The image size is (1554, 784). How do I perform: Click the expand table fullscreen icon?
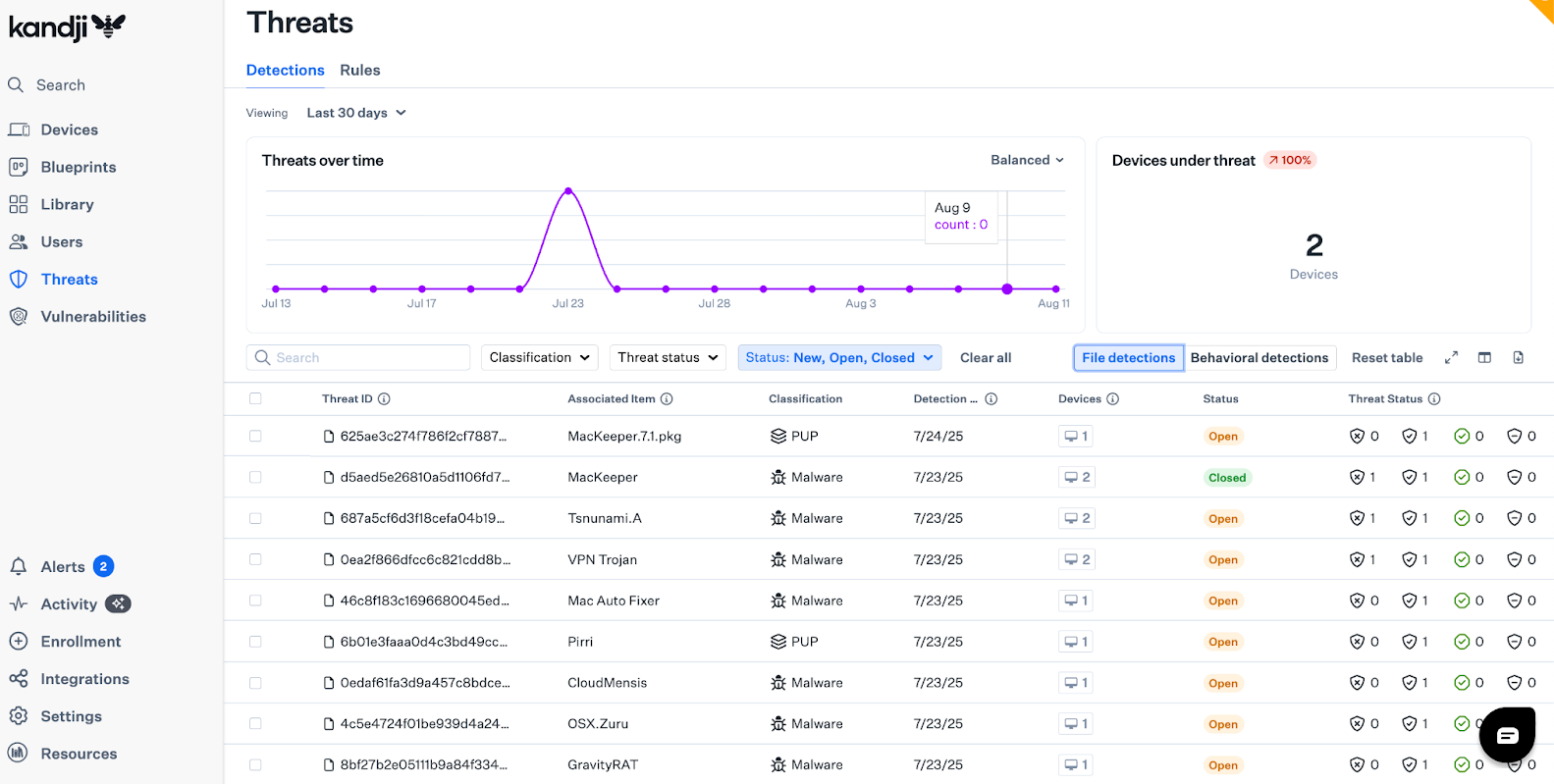pos(1451,358)
